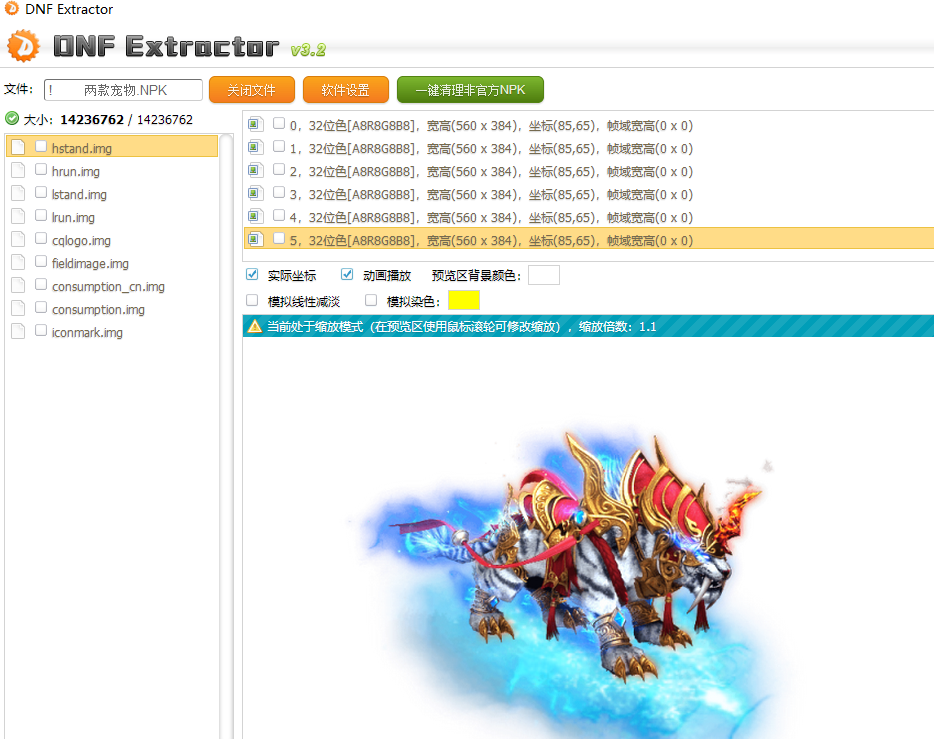934x739 pixels.
Task: Check the box for frame 0
Action: click(x=279, y=123)
